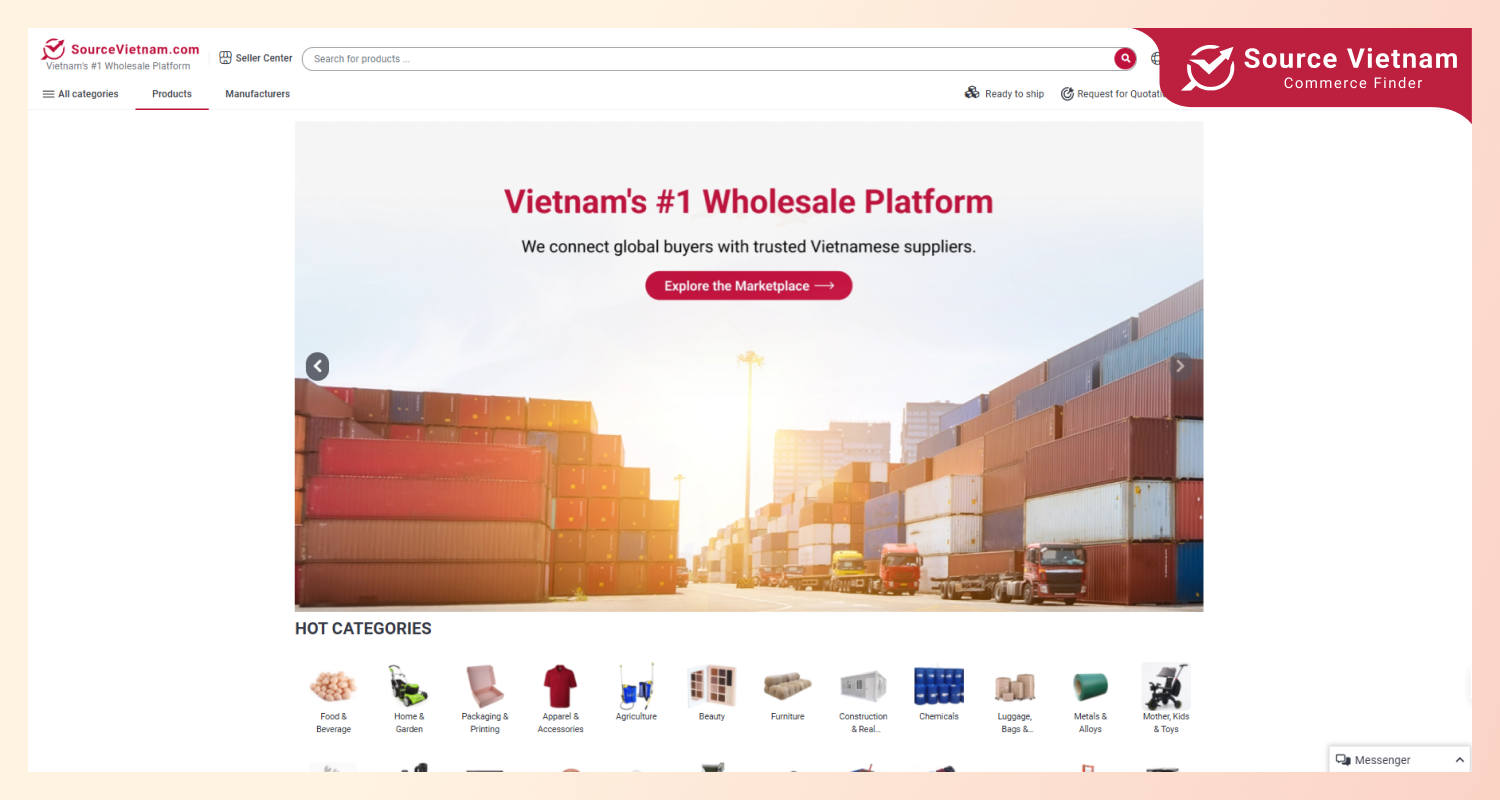Open the Seller Center link
The width and height of the screenshot is (1500, 800).
(x=256, y=58)
